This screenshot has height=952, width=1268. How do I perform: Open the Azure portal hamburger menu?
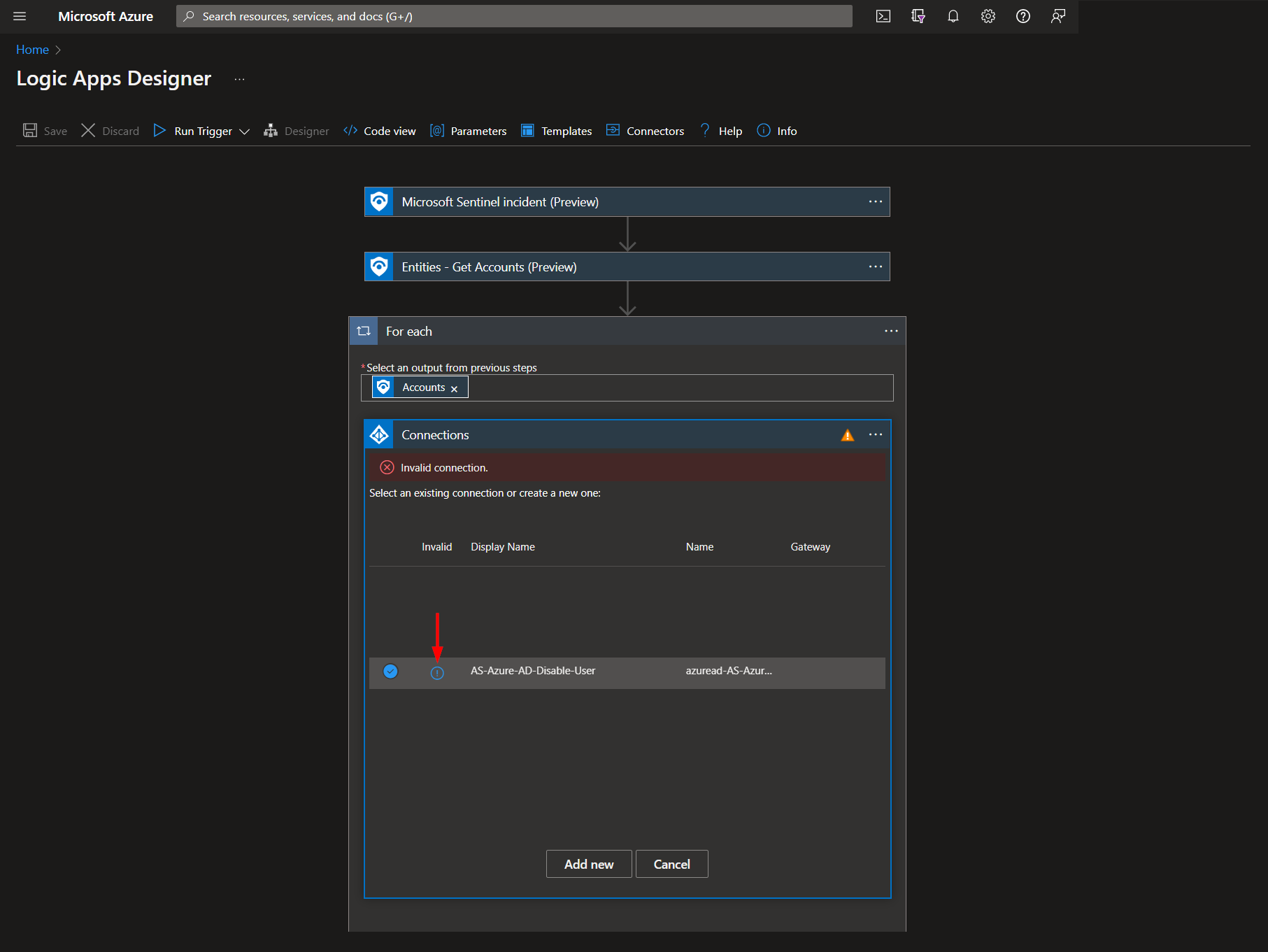tap(20, 16)
